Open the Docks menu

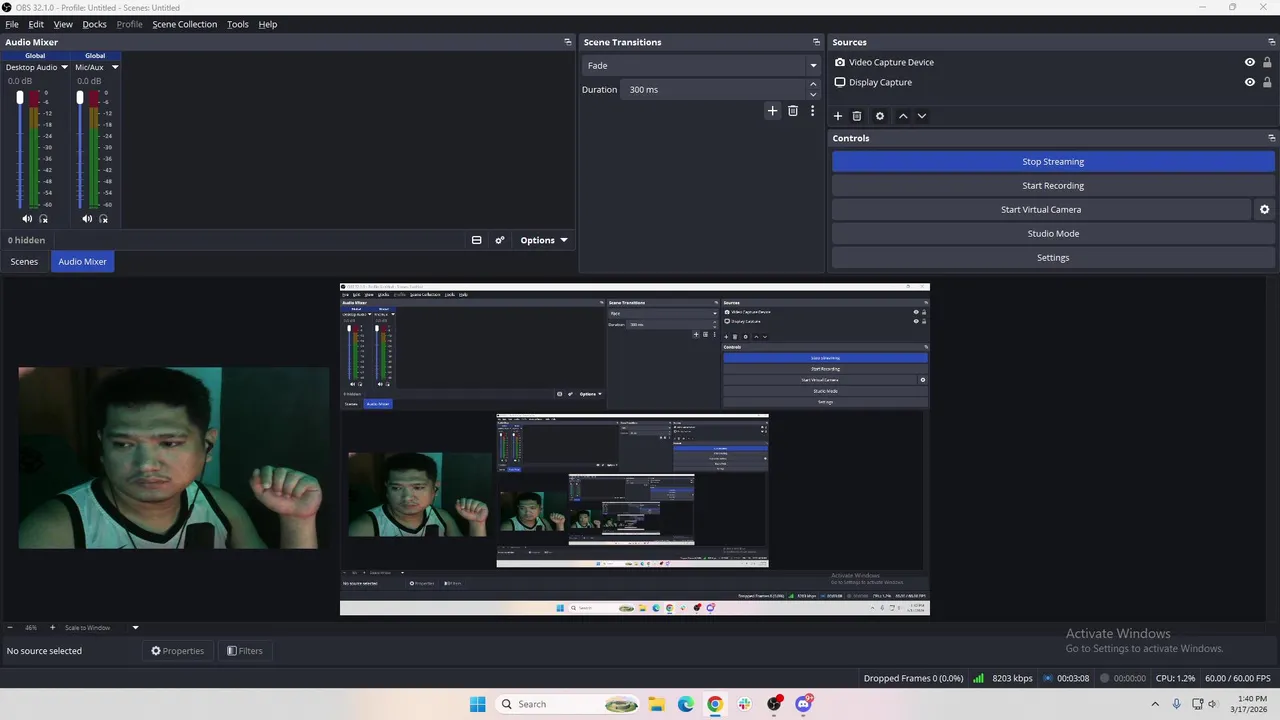click(94, 24)
